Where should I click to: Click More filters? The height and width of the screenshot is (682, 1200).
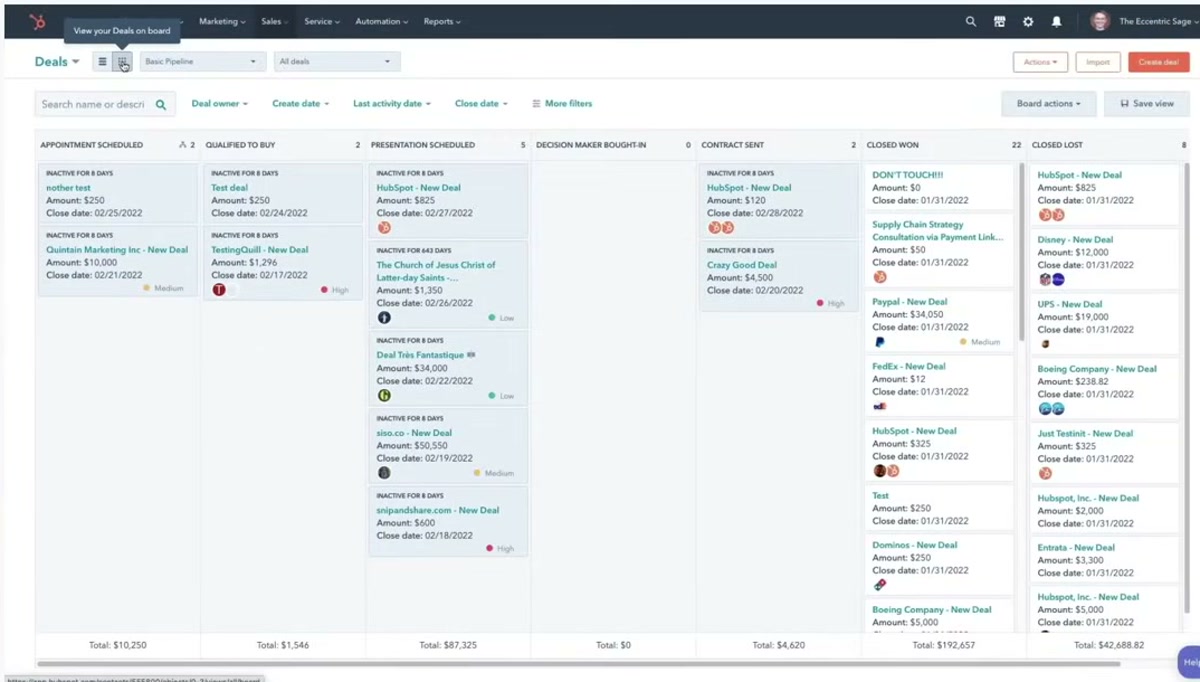(x=562, y=104)
